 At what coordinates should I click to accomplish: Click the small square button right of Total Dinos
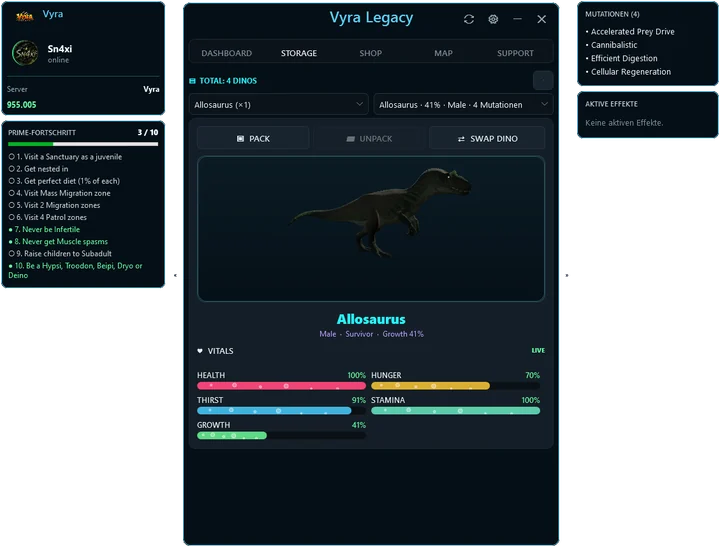click(543, 81)
